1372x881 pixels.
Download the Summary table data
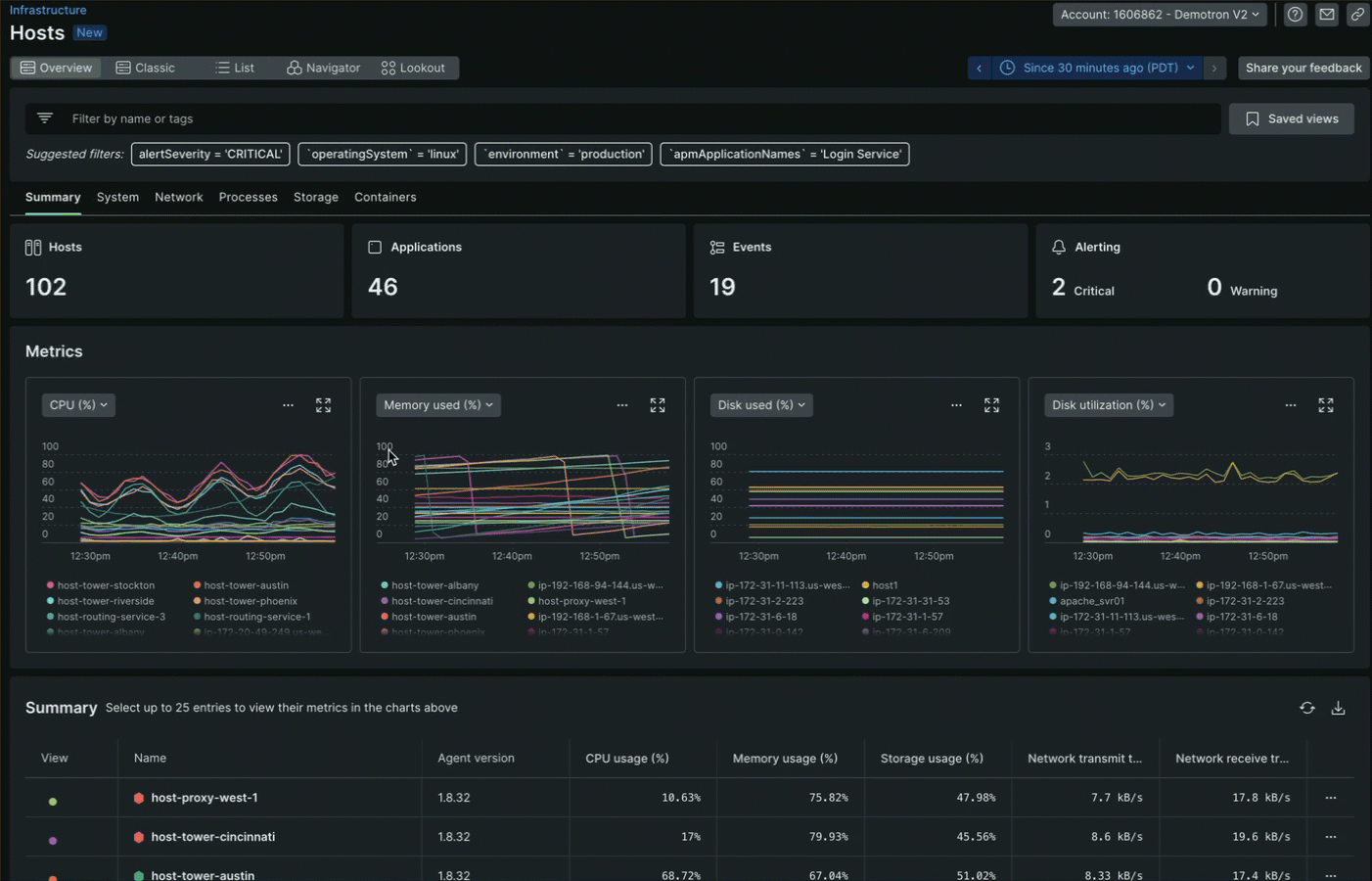(x=1338, y=708)
